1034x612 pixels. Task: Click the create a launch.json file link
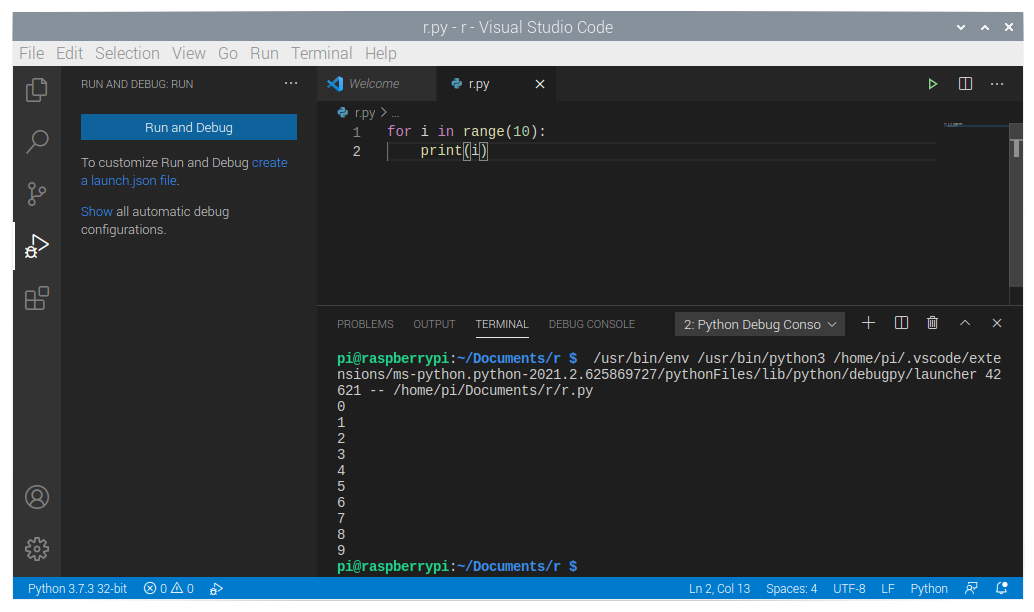[x=184, y=171]
